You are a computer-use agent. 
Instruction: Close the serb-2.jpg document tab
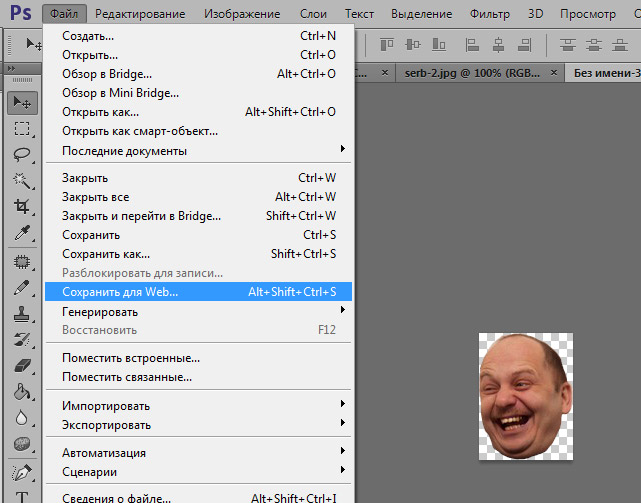[x=554, y=74]
